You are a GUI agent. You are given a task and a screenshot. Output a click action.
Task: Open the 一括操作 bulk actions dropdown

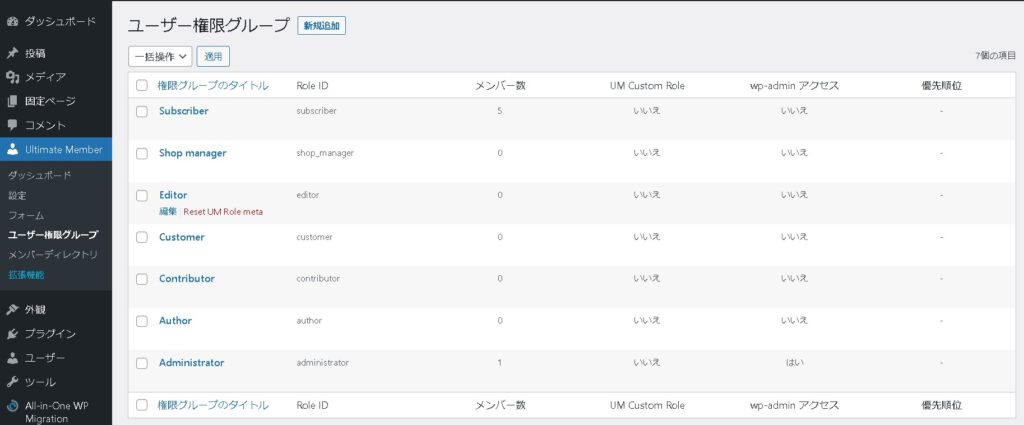160,57
